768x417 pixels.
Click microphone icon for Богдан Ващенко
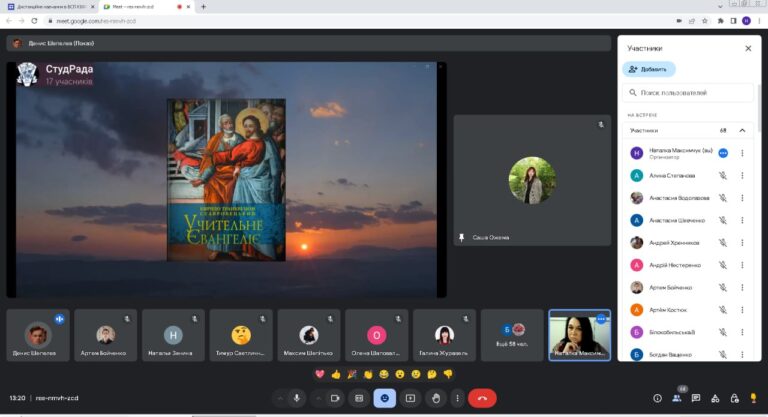click(x=723, y=354)
